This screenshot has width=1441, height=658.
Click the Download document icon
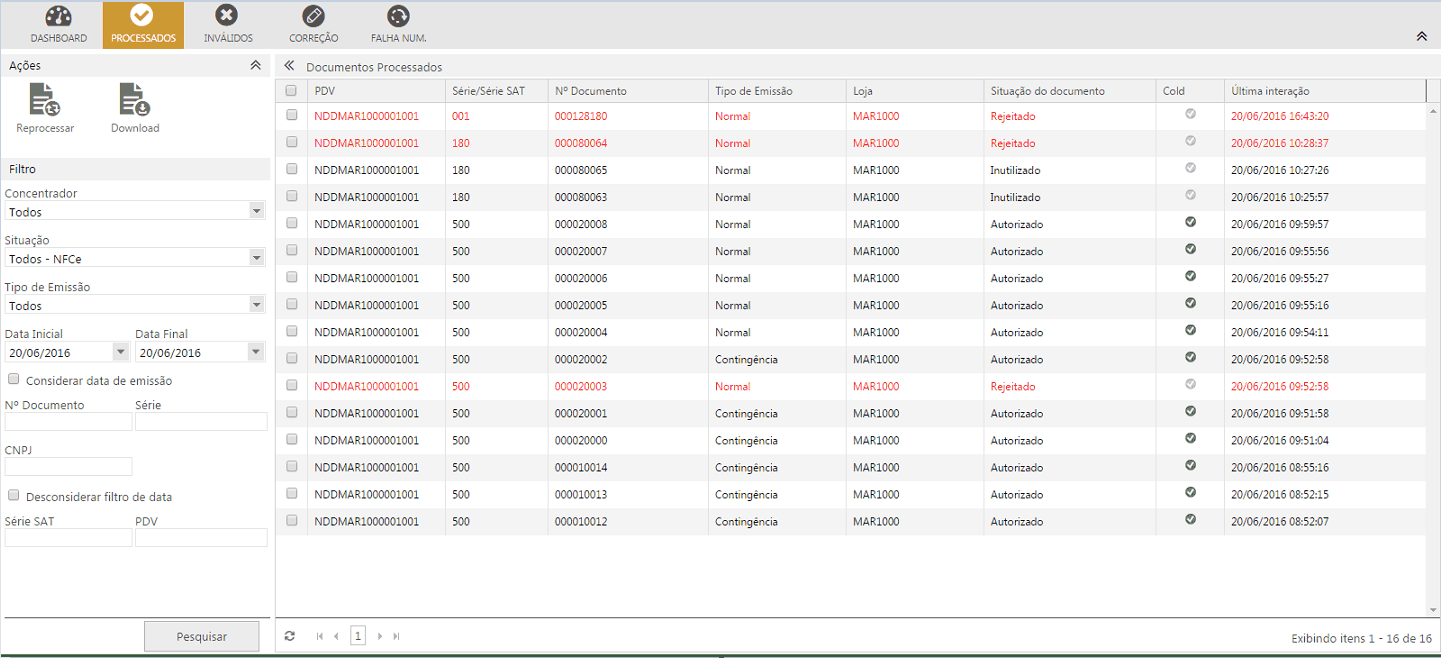(x=134, y=101)
